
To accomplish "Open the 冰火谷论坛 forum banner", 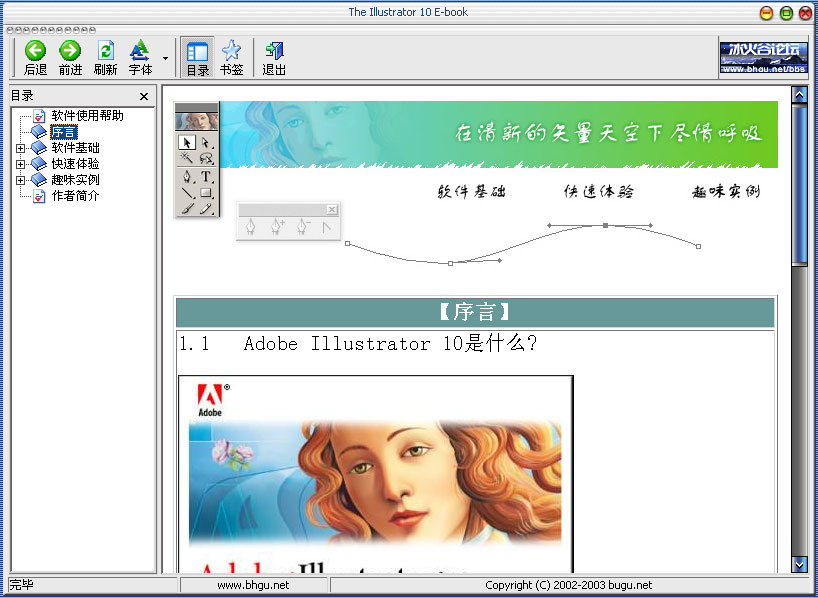I will 764,57.
